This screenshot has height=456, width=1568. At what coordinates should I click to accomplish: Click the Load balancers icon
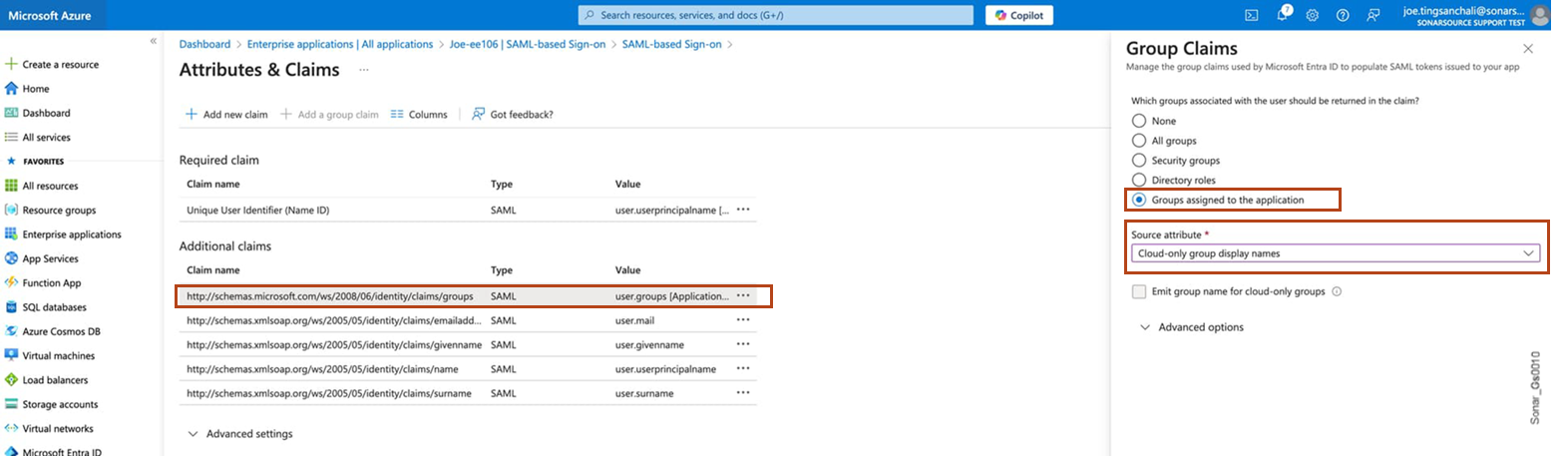[x=12, y=379]
